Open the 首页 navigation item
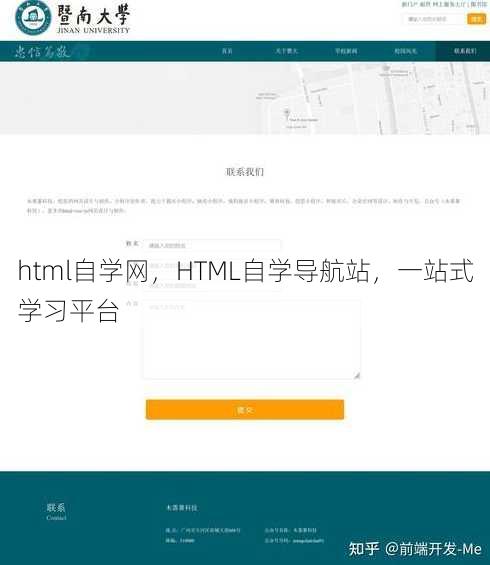 tap(227, 51)
